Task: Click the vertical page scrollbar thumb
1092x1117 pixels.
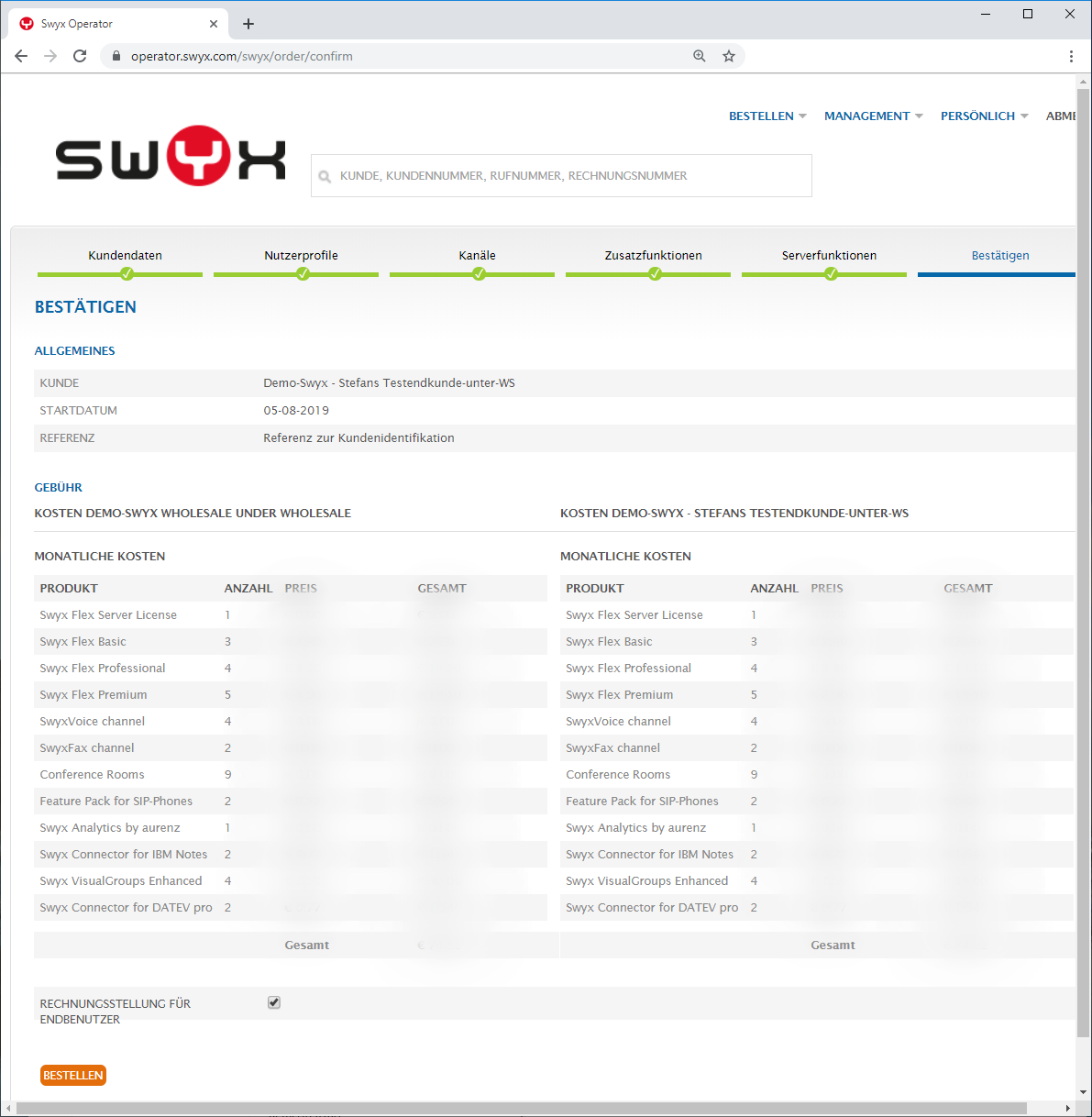Action: click(1084, 564)
